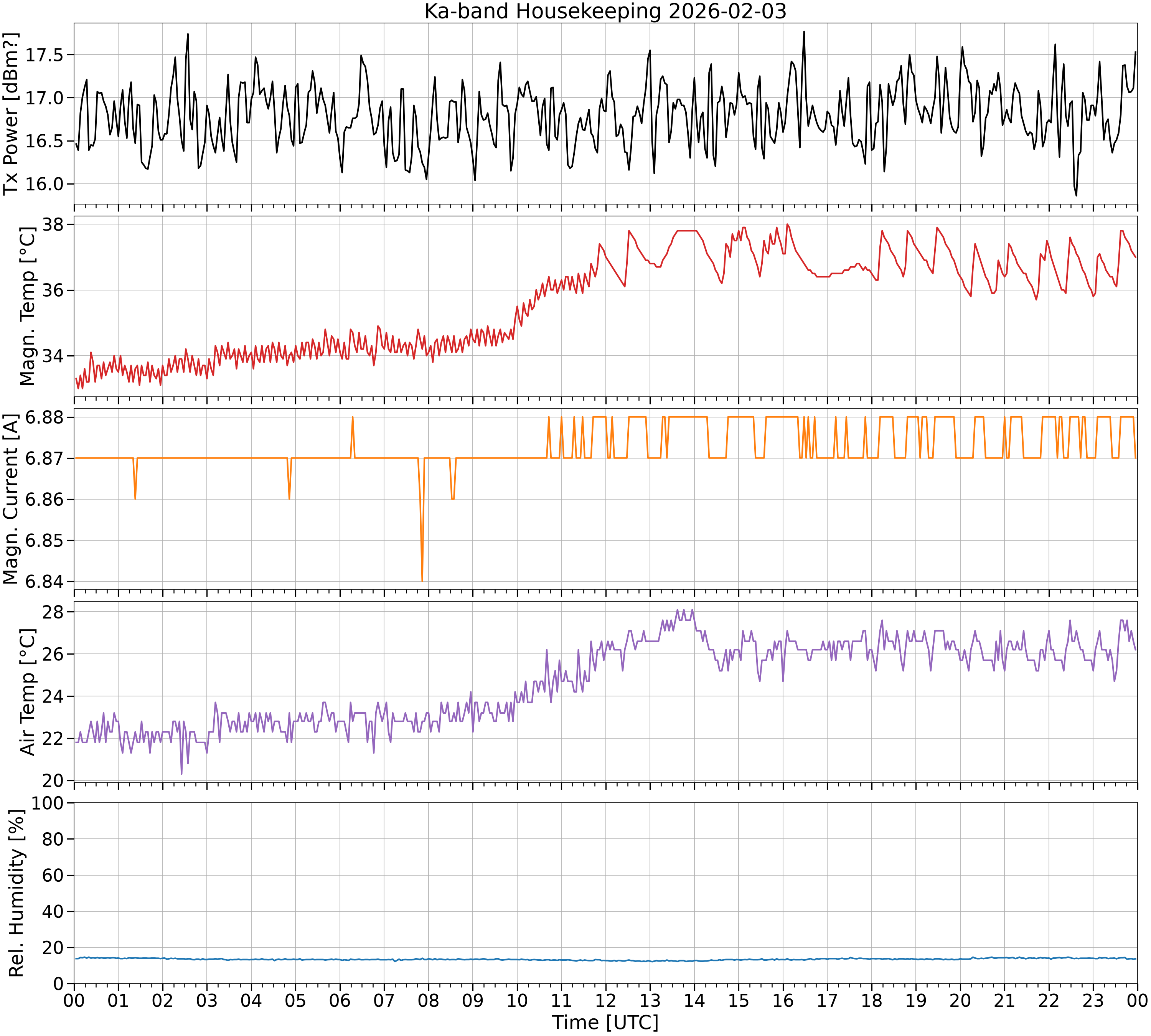Select the 23 hour tick label
The width and height of the screenshot is (1151, 1036).
tap(1093, 1000)
